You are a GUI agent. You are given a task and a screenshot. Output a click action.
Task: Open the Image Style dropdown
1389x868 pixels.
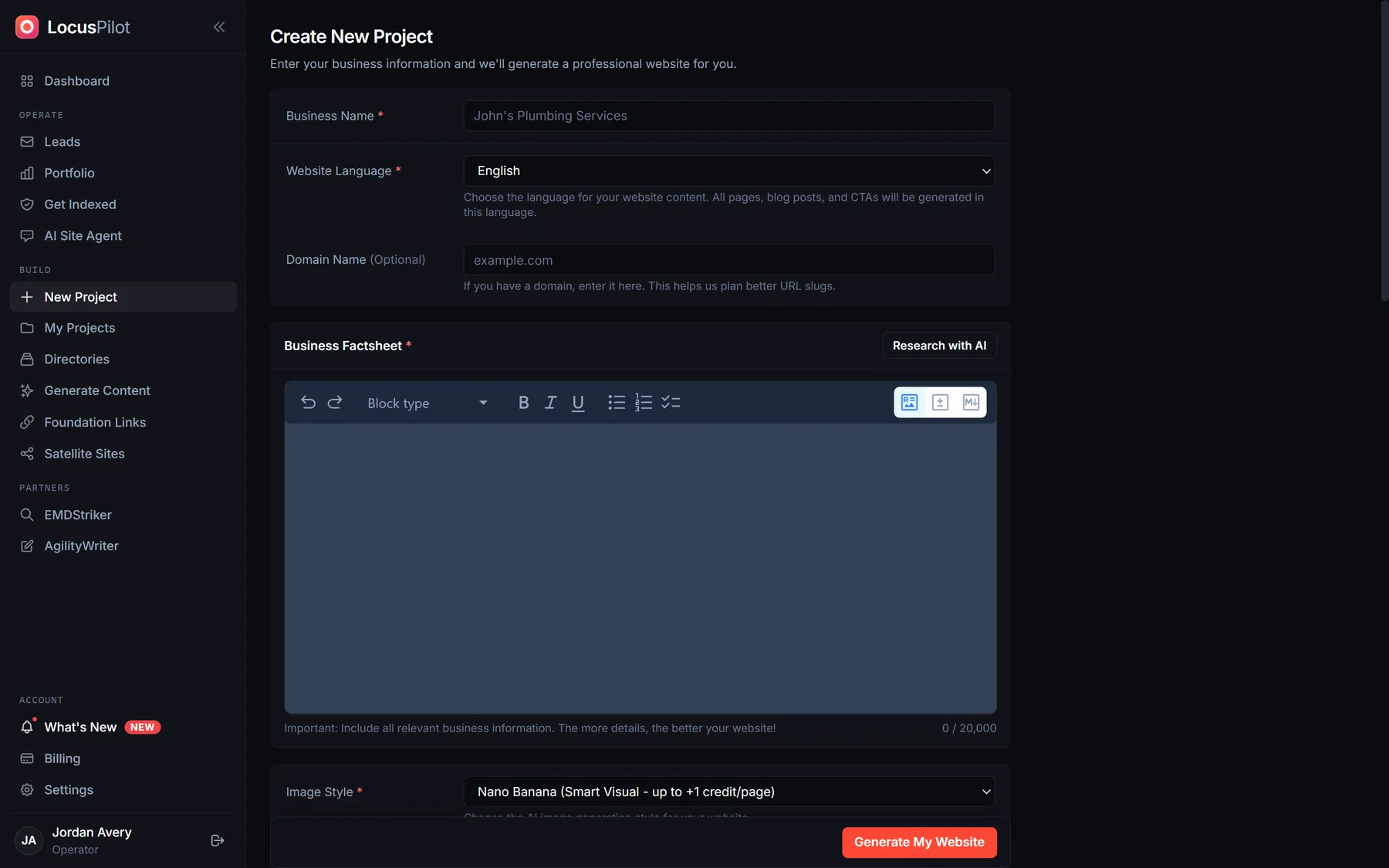point(728,792)
